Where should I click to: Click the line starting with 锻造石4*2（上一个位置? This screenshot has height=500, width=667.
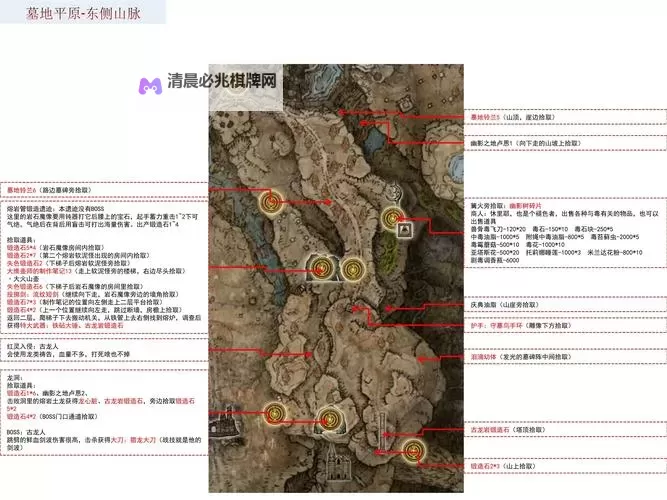94,310
